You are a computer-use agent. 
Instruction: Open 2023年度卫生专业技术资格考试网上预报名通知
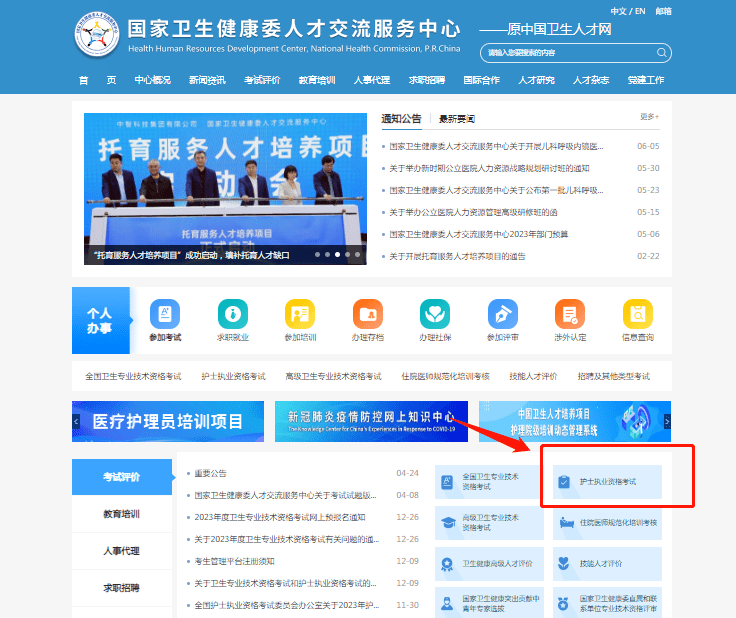pyautogui.click(x=280, y=517)
